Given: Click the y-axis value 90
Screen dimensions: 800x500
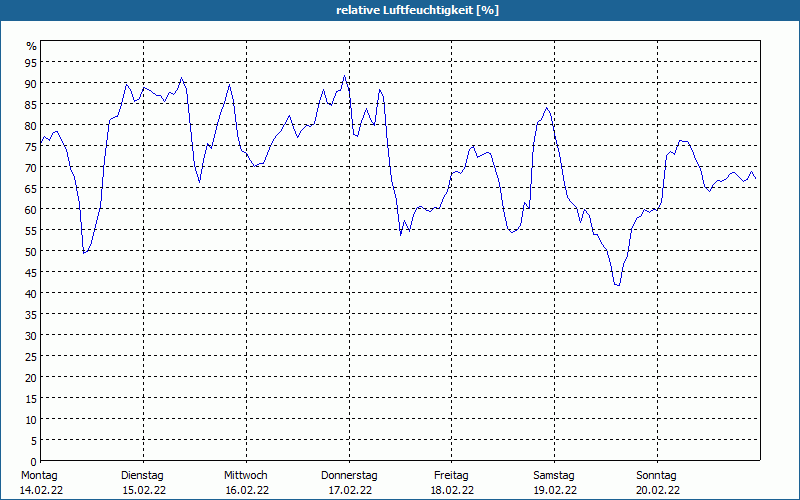Looking at the screenshot, I should point(32,84).
